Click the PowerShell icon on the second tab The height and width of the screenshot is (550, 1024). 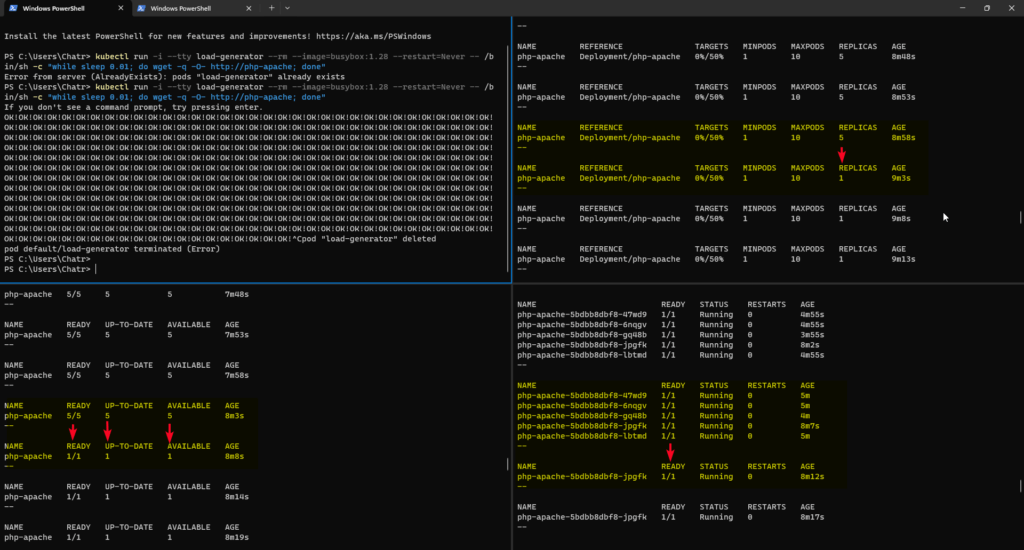pos(141,8)
